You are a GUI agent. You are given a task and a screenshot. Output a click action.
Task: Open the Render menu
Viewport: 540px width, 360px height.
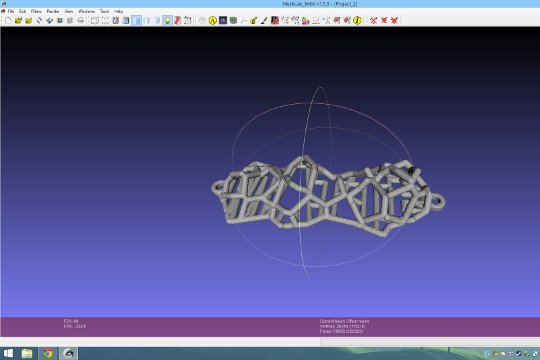point(53,11)
